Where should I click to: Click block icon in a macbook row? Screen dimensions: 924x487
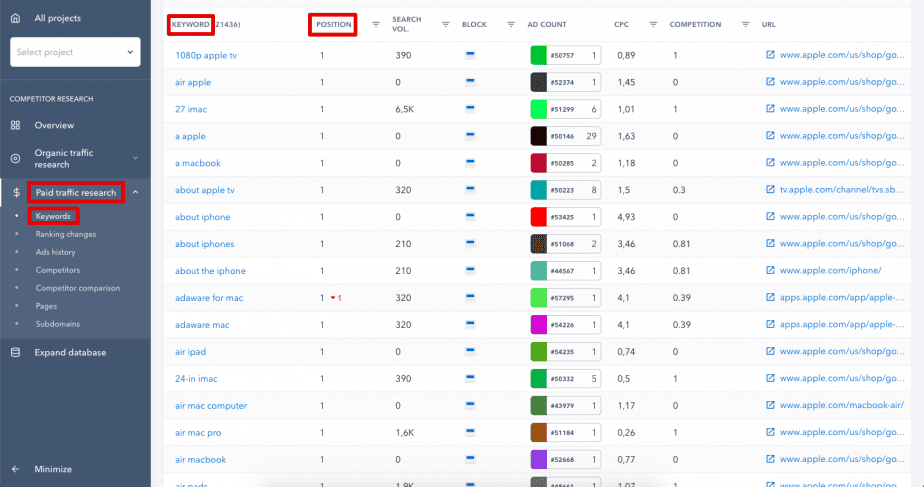point(470,163)
